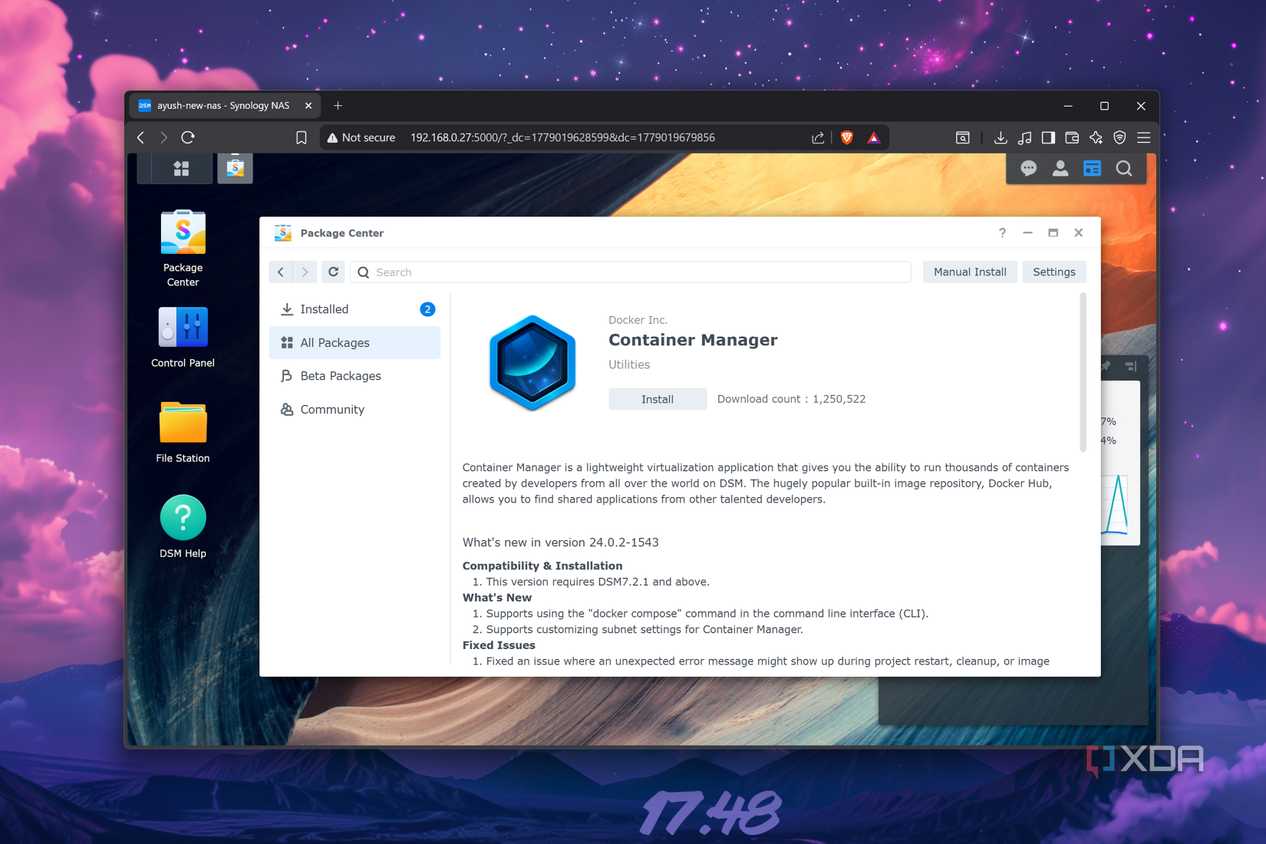The height and width of the screenshot is (844, 1266).
Task: Click the package description scrollbar
Action: point(1082,372)
